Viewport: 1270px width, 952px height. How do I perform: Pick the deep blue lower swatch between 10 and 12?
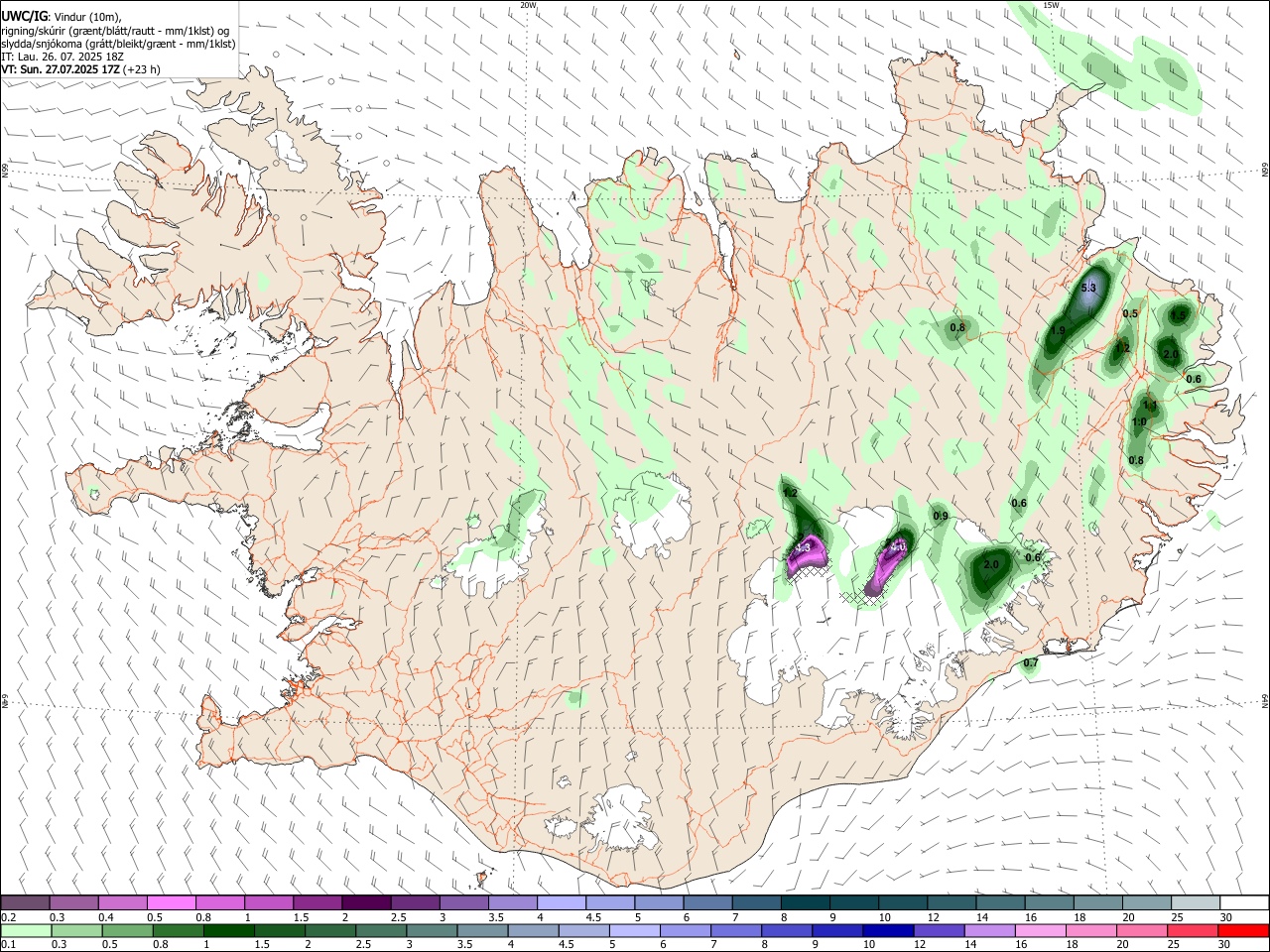click(x=887, y=930)
